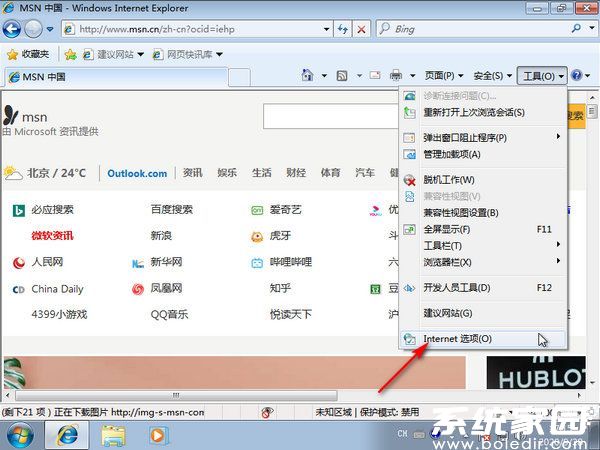Select 兼容性视图设置(B) menu item
Image resolution: width=600 pixels, height=450 pixels.
click(483, 213)
